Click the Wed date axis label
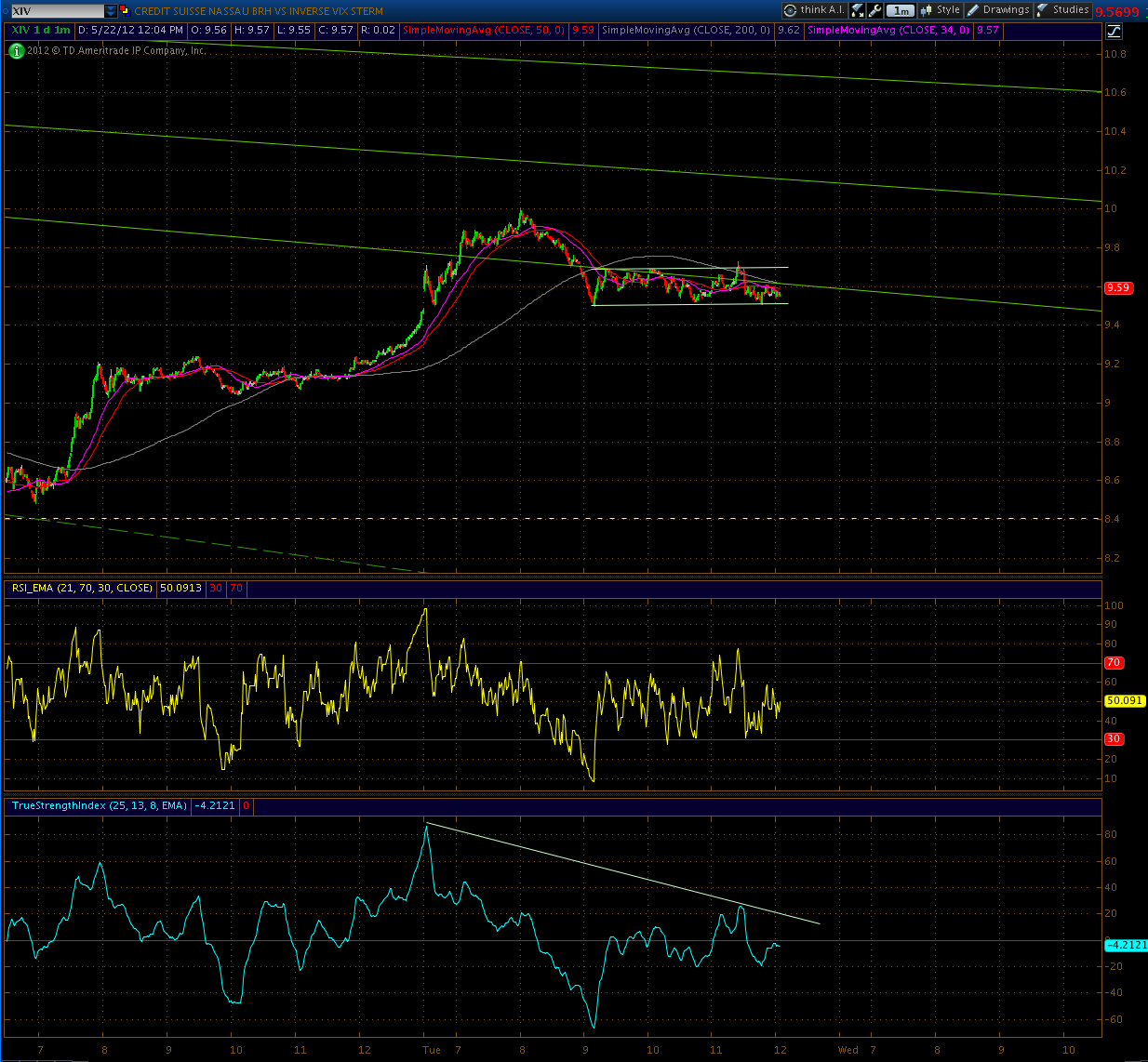 click(x=848, y=1050)
